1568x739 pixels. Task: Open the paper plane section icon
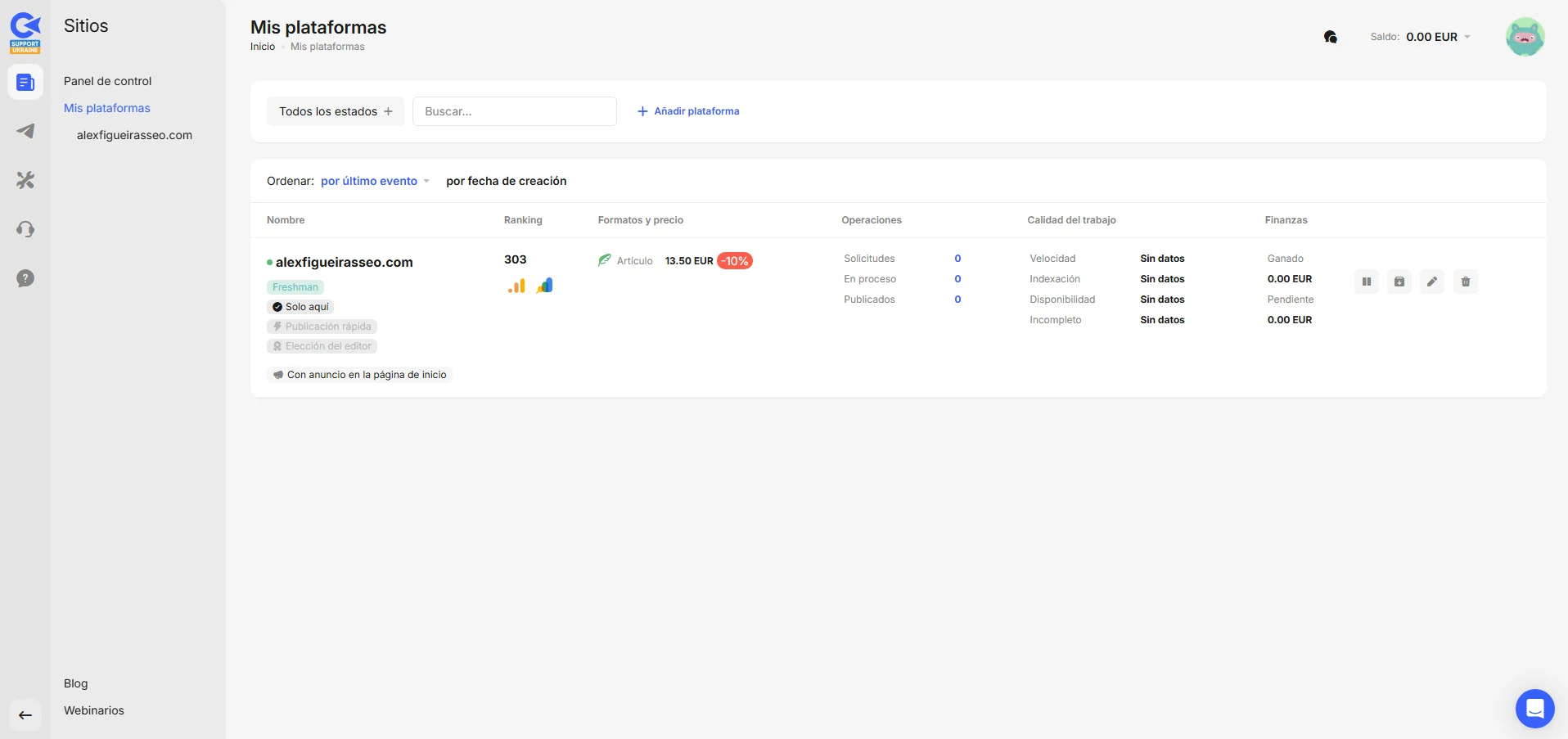(25, 131)
